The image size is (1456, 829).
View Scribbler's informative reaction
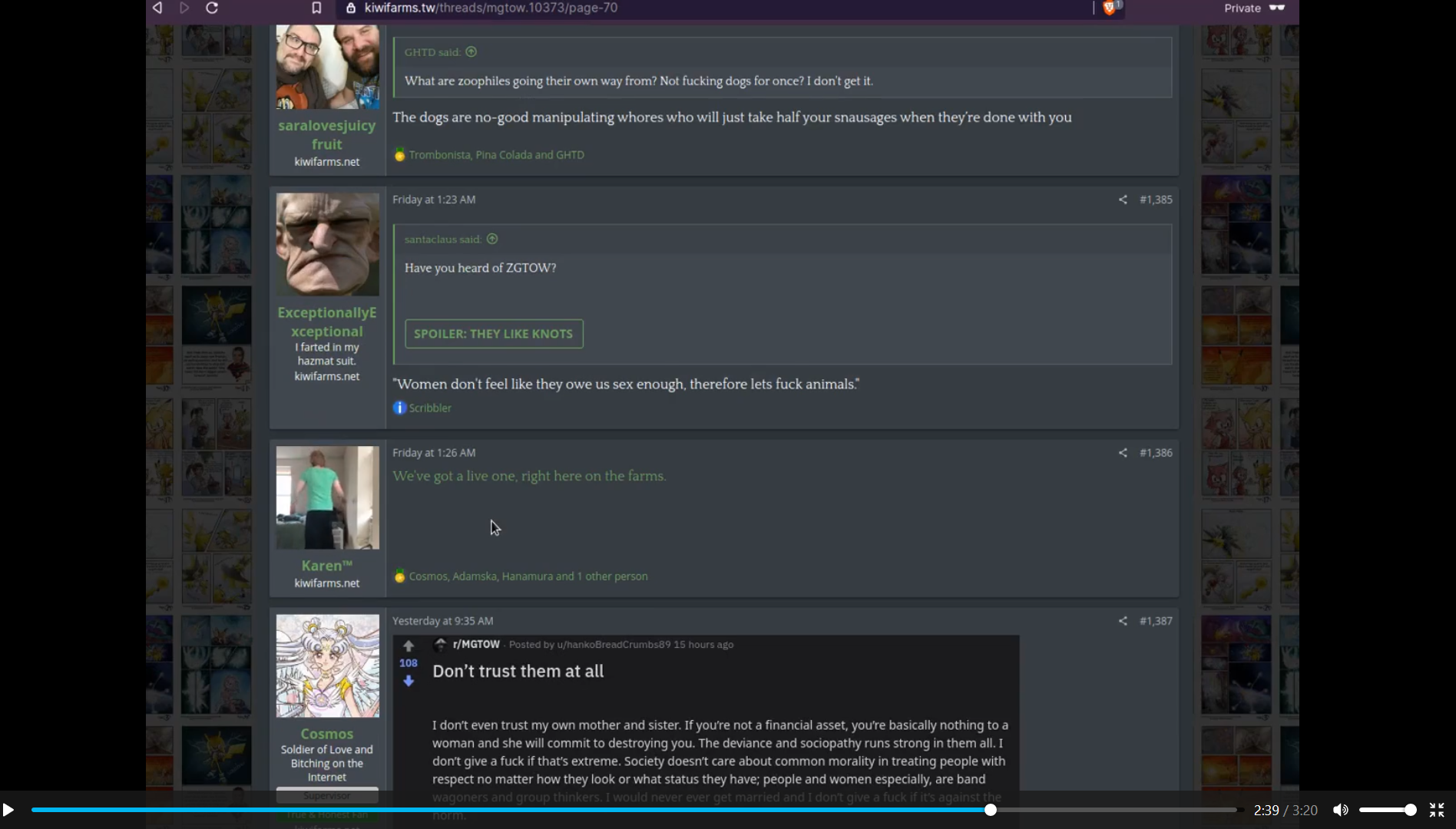click(x=430, y=408)
